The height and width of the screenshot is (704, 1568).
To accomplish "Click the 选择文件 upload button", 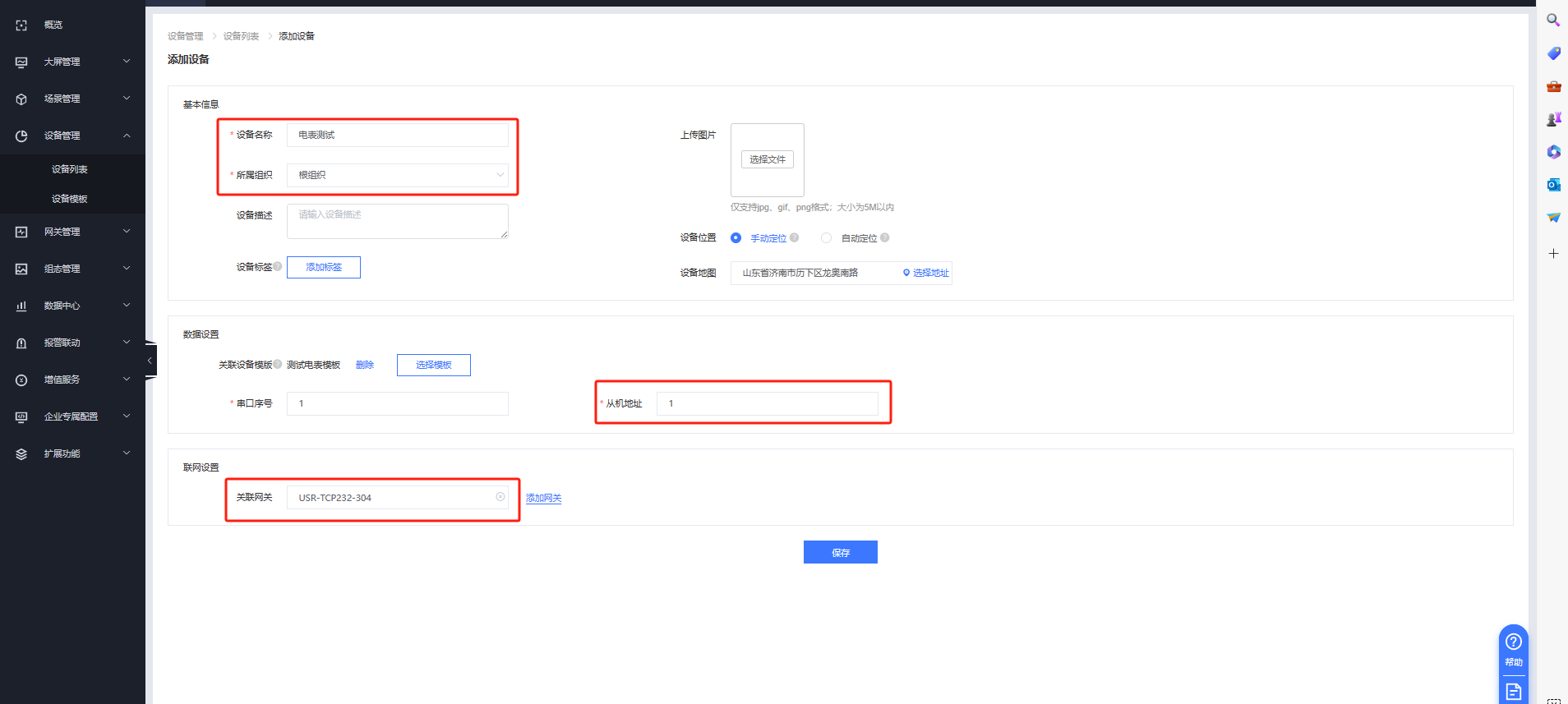I will pyautogui.click(x=767, y=159).
